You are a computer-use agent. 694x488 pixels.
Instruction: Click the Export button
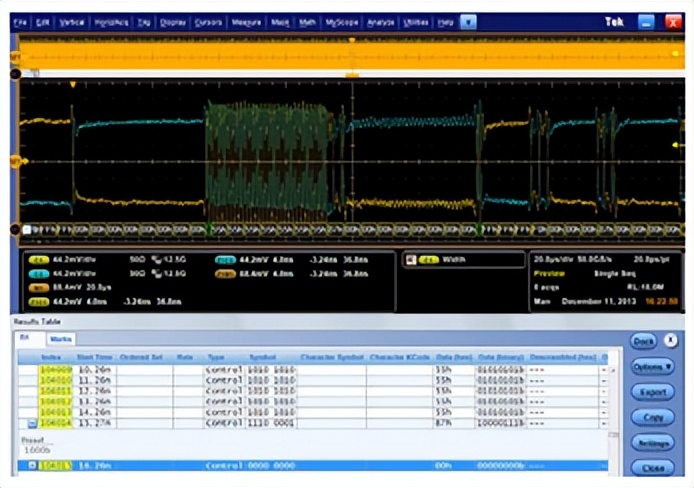coord(652,392)
